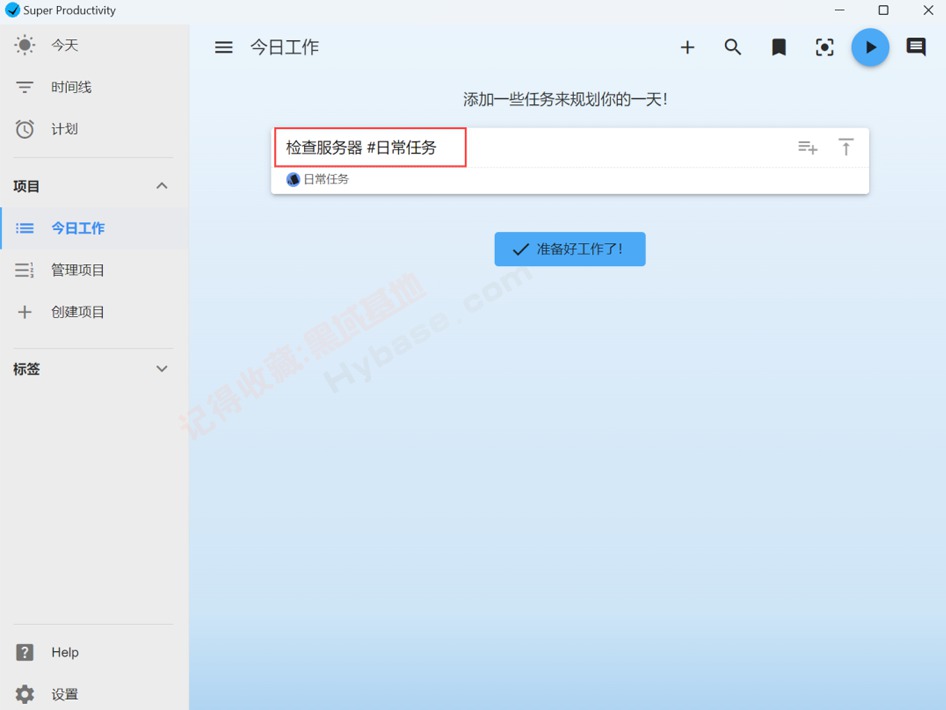Minimize the Super Productivity window
The image size is (946, 710).
[x=839, y=10]
